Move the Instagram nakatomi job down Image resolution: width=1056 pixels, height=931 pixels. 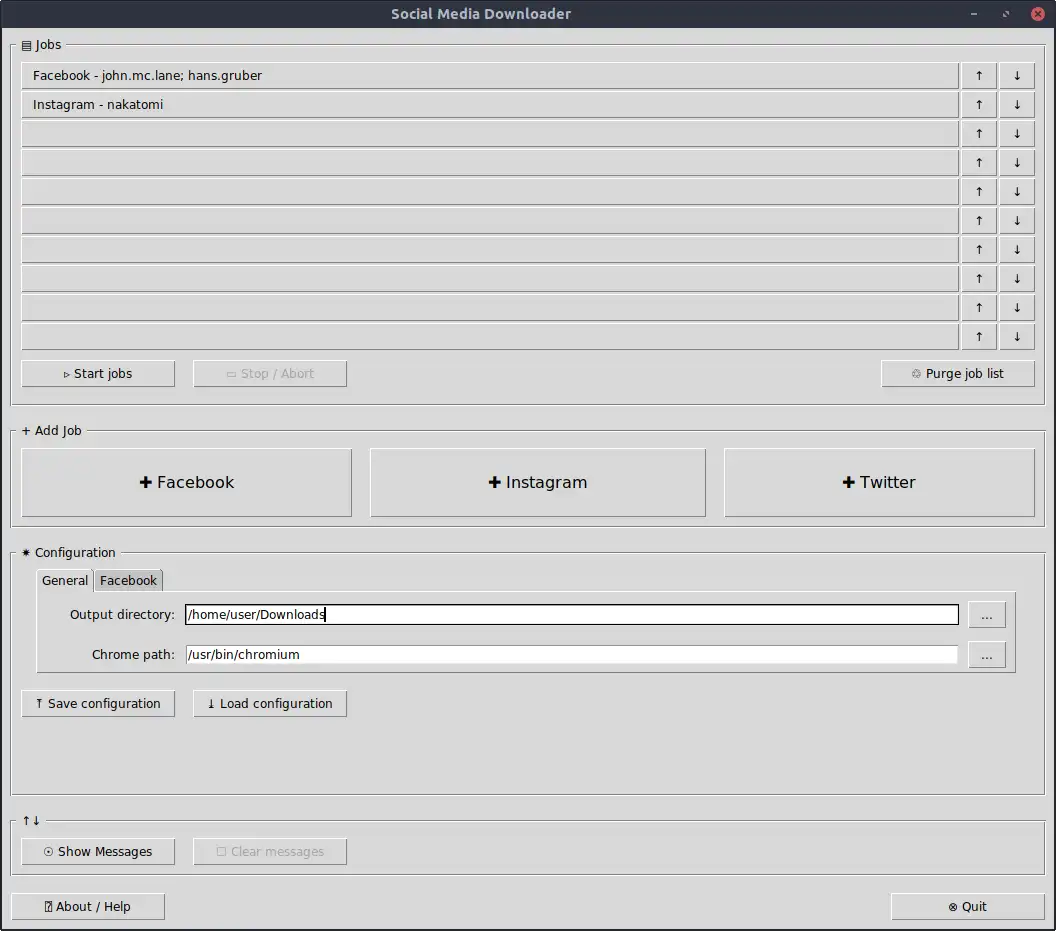coord(1017,104)
